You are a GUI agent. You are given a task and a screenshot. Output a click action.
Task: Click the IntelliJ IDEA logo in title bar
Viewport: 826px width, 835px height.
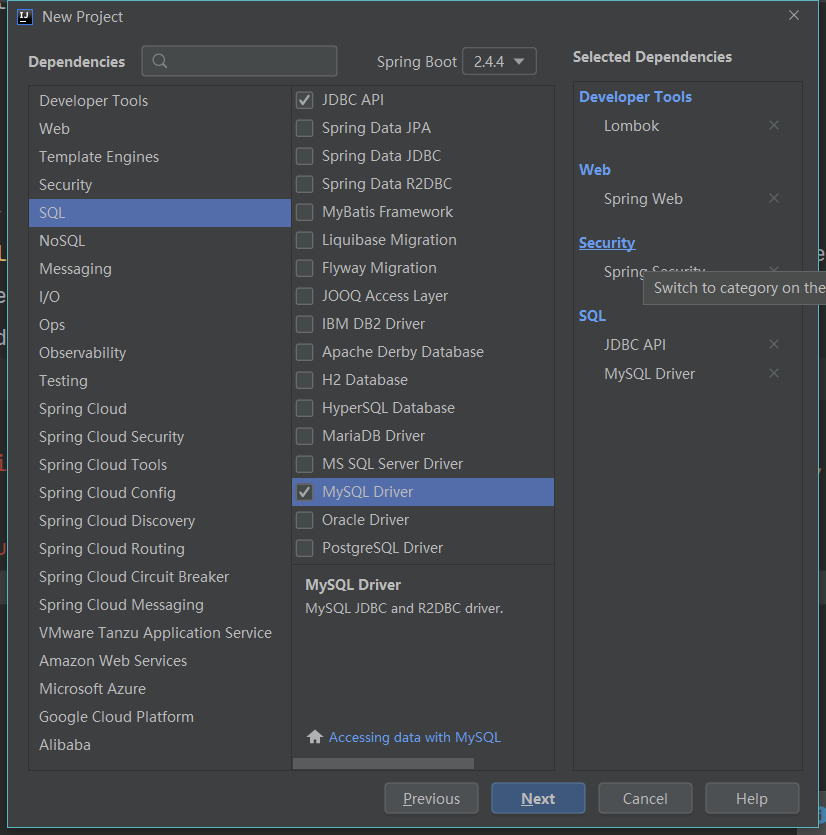pos(24,17)
